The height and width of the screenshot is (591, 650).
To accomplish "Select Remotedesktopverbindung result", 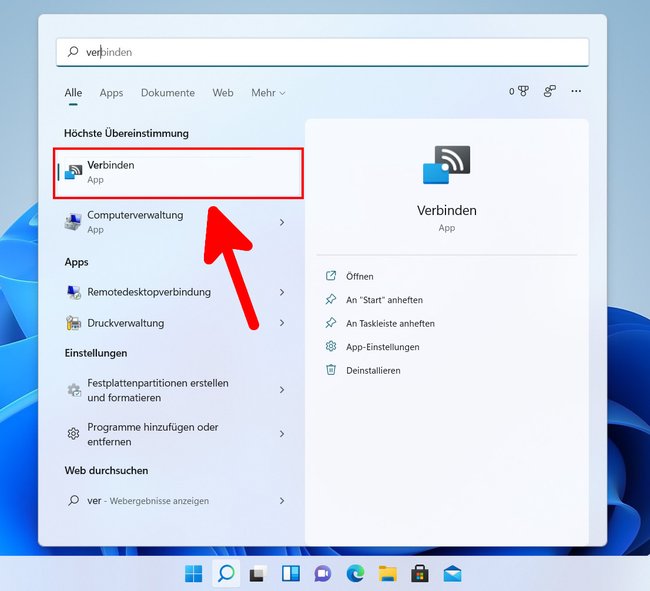I will coord(178,292).
